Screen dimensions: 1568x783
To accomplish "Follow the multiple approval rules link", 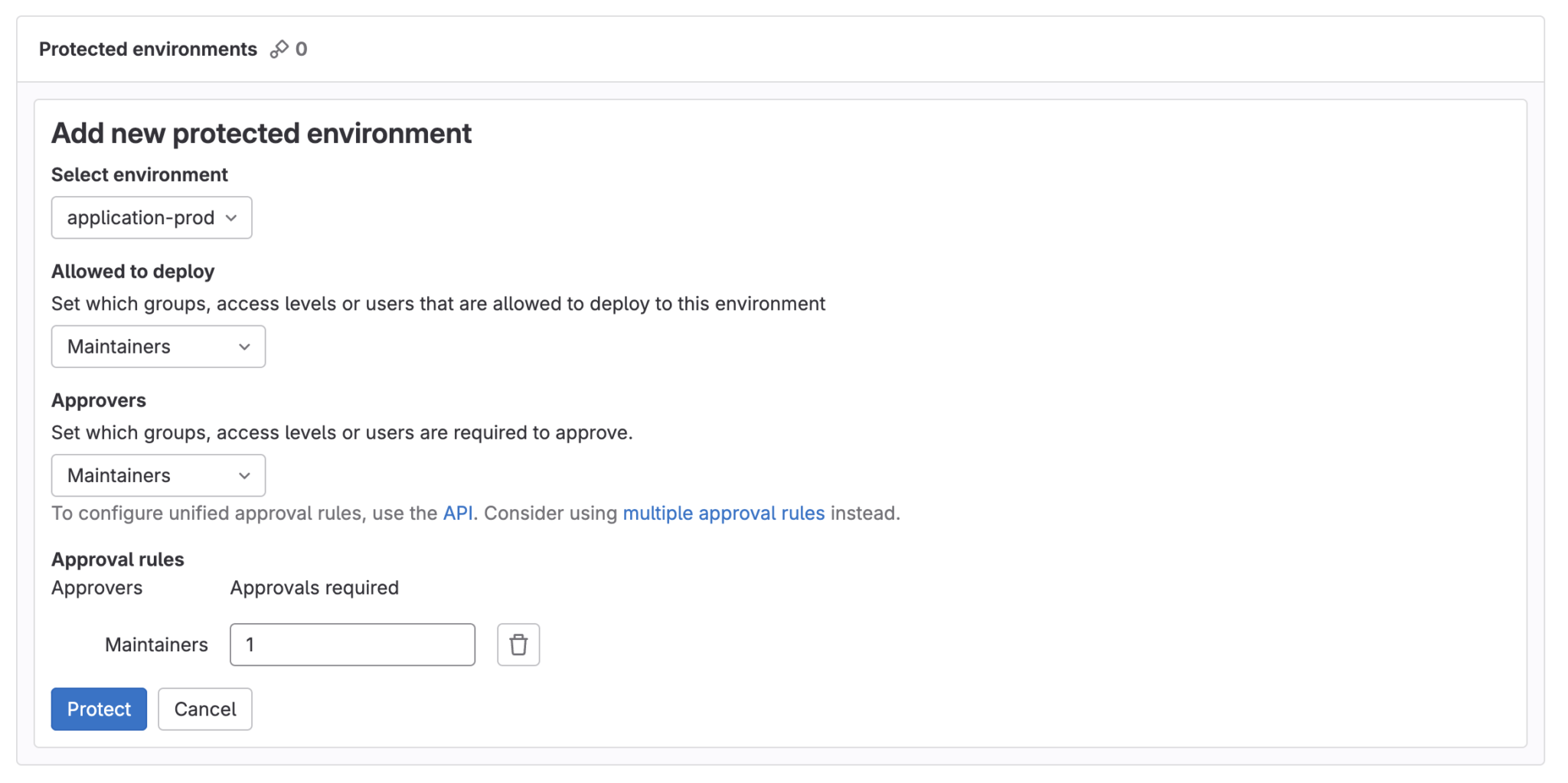I will click(723, 513).
